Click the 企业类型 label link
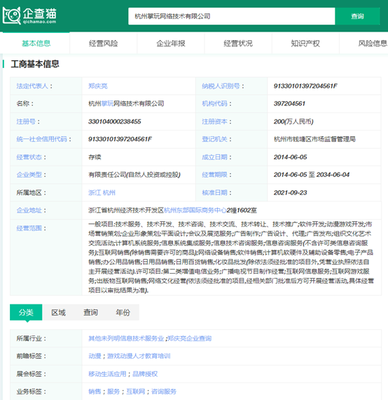The width and height of the screenshot is (388, 400). (x=29, y=175)
